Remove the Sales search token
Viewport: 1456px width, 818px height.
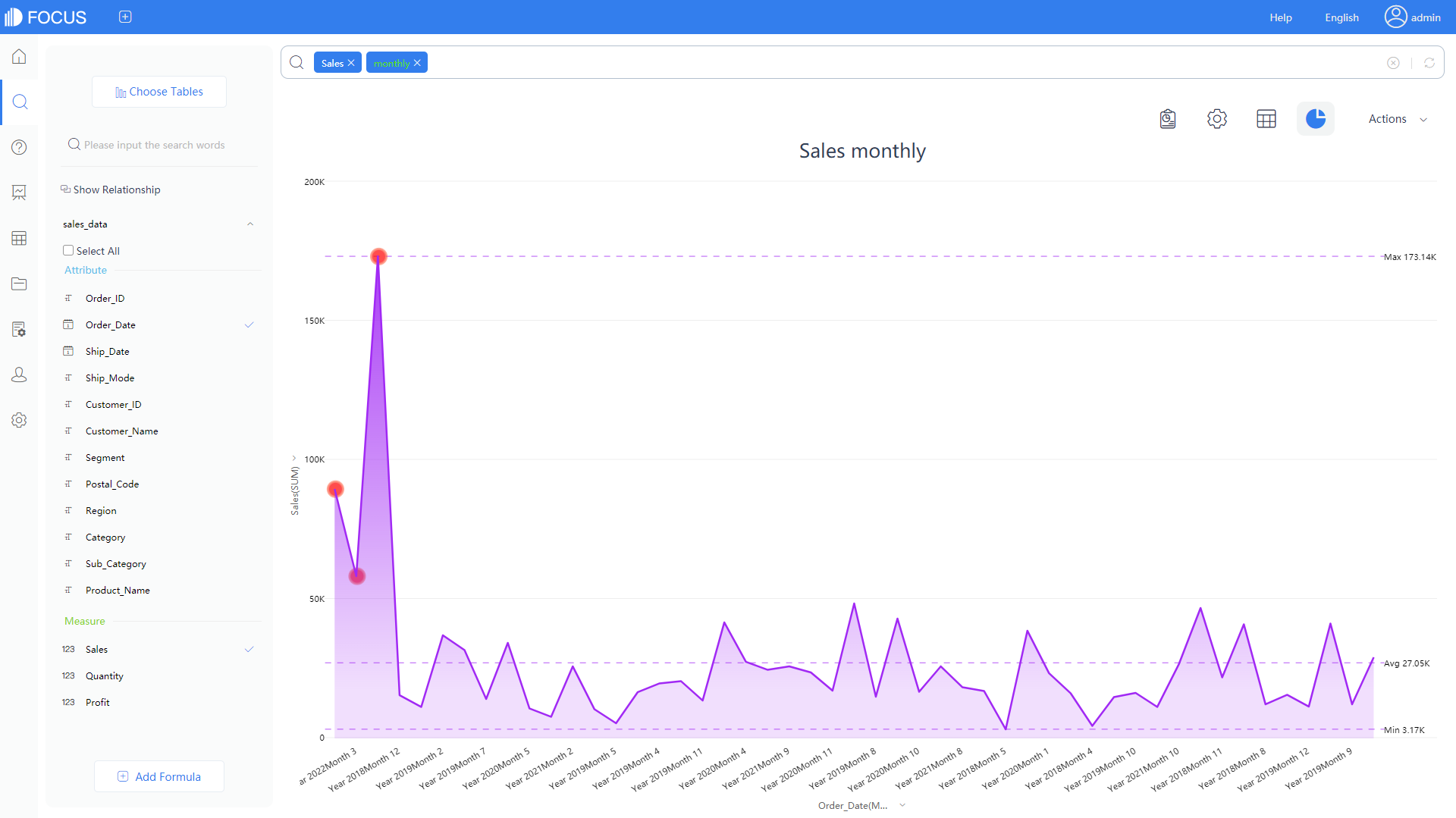tap(351, 63)
